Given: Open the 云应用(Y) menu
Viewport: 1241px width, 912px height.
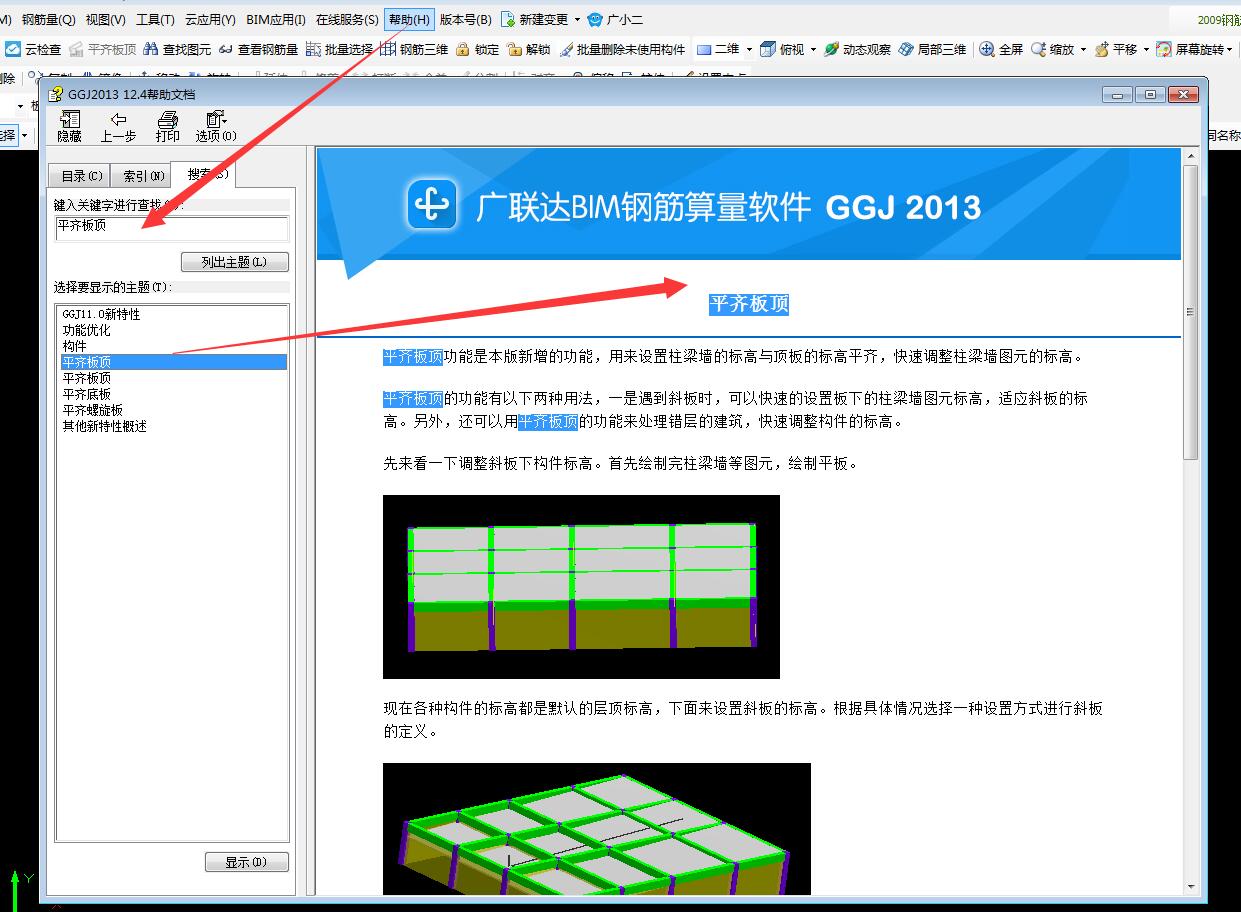Looking at the screenshot, I should (210, 19).
